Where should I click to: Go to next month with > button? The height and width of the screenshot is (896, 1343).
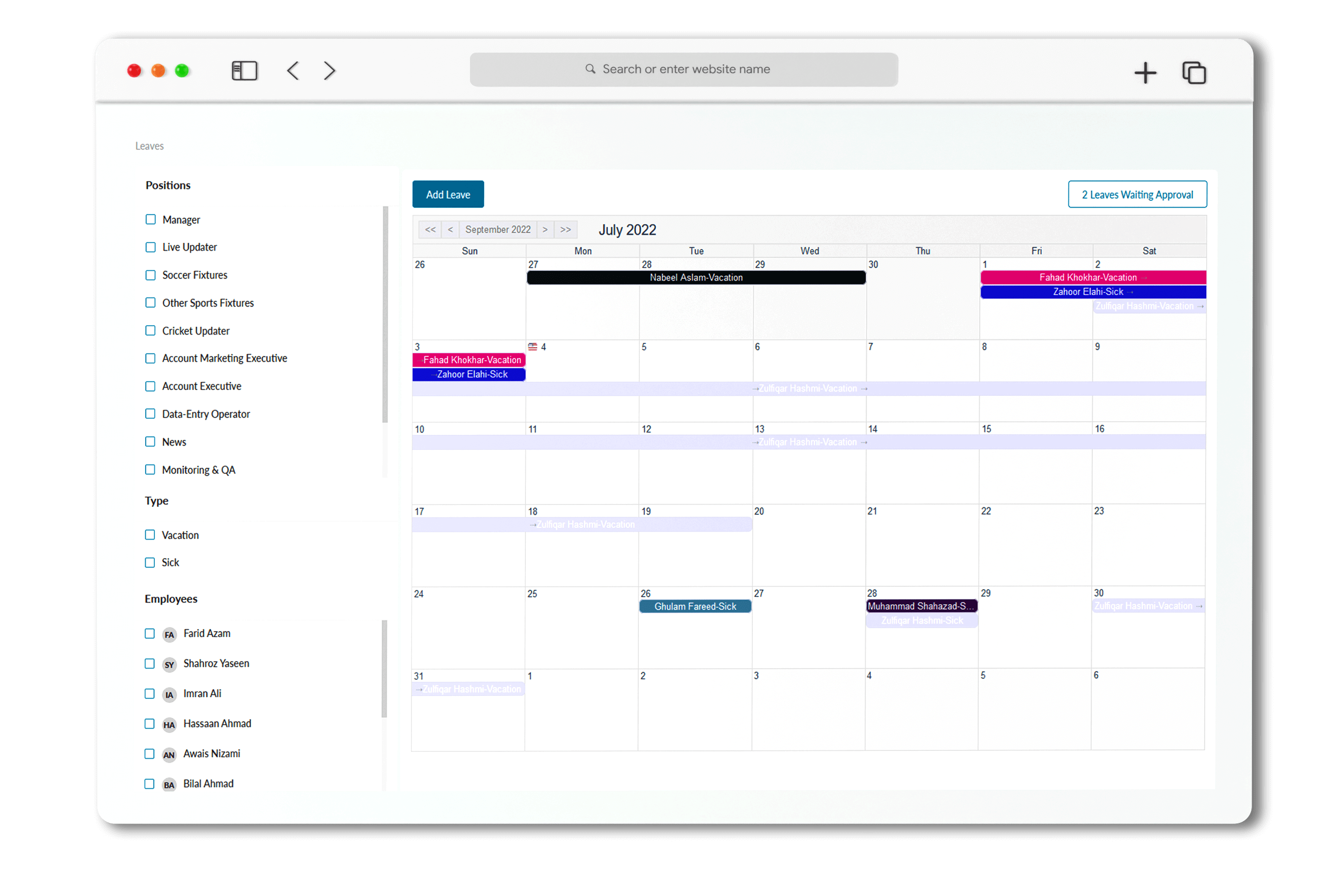(545, 229)
